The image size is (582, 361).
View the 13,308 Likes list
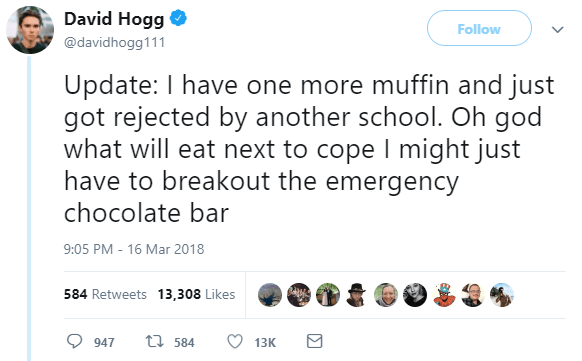pyautogui.click(x=196, y=294)
